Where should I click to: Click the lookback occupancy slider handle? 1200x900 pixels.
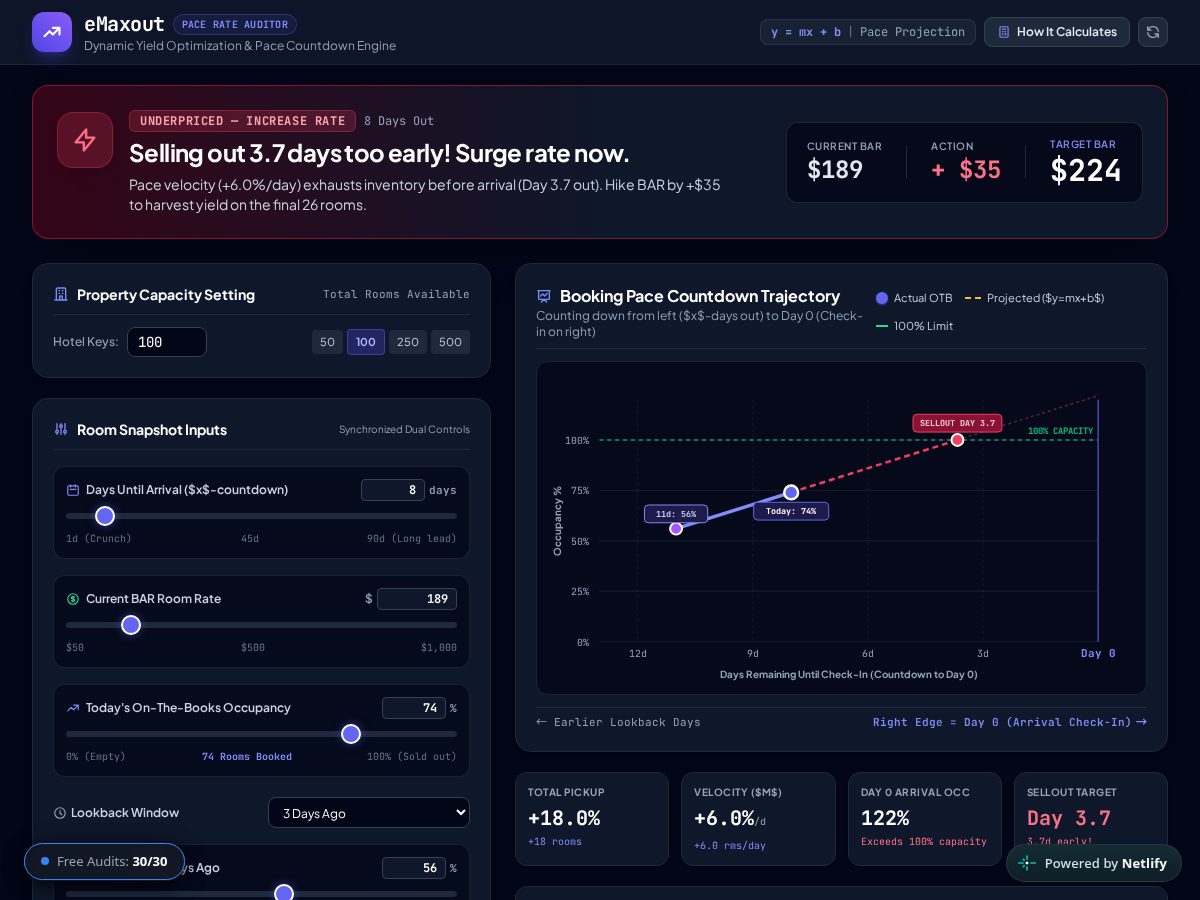coord(284,892)
